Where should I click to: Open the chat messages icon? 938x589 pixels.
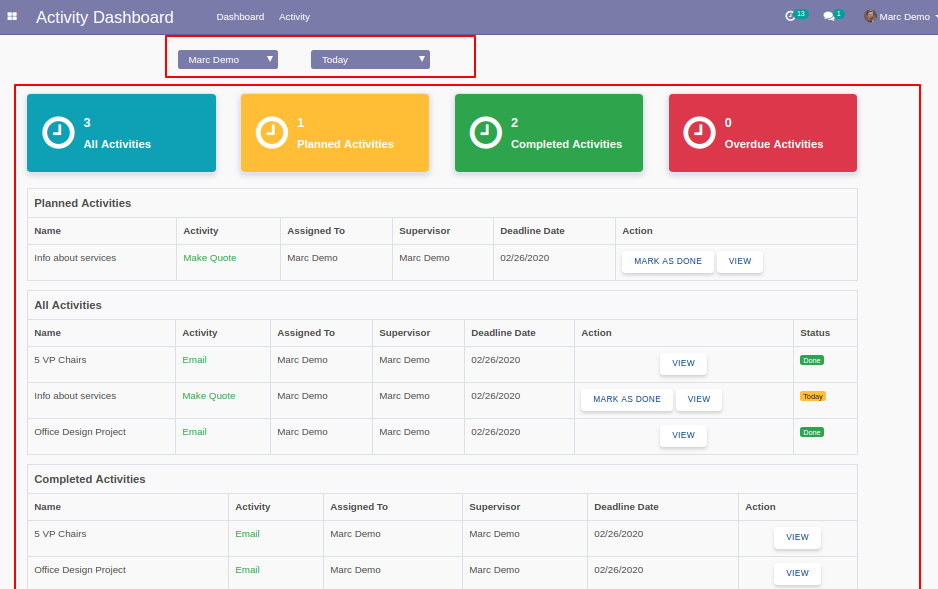(829, 17)
